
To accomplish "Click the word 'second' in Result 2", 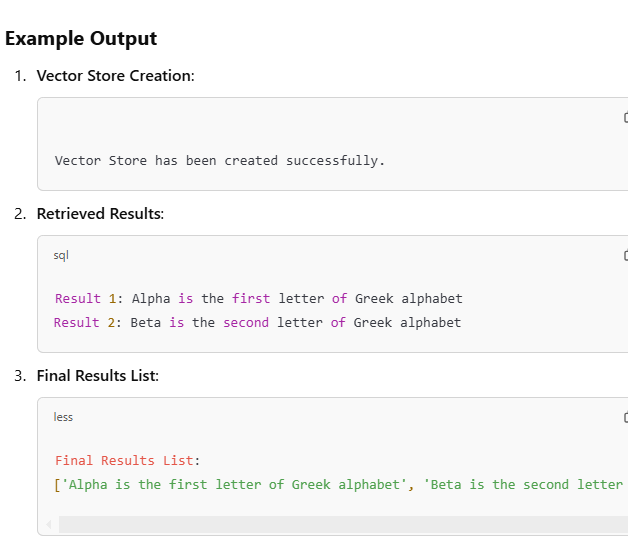I will click(245, 322).
